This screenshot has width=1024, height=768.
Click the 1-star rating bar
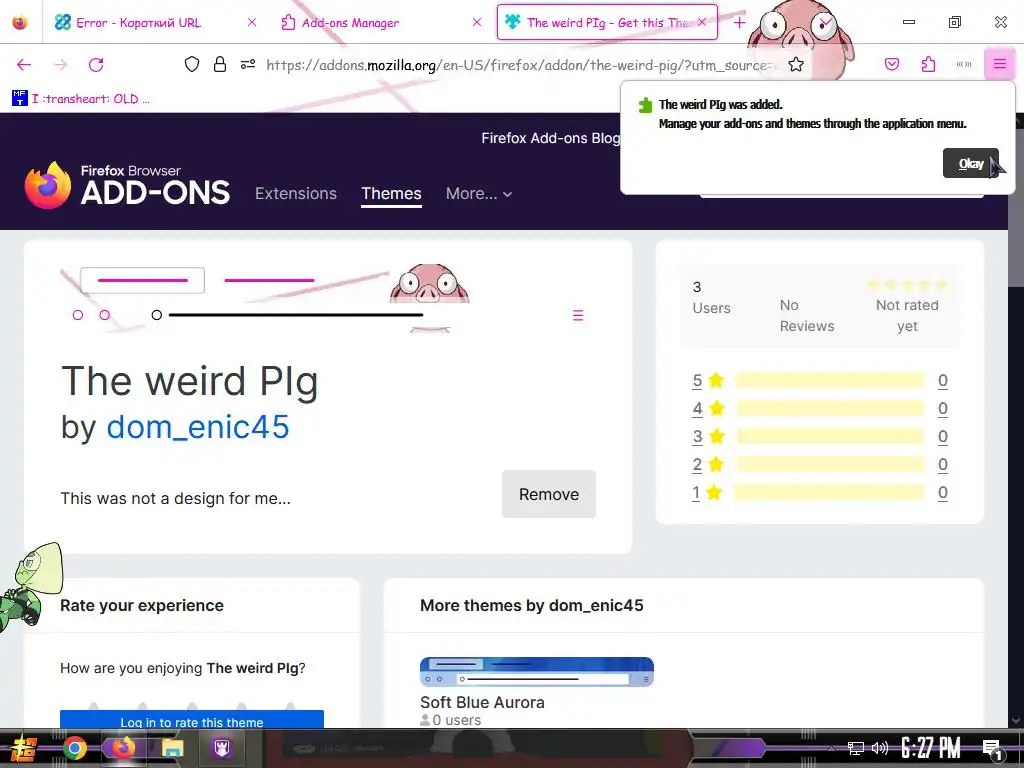pyautogui.click(x=830, y=492)
